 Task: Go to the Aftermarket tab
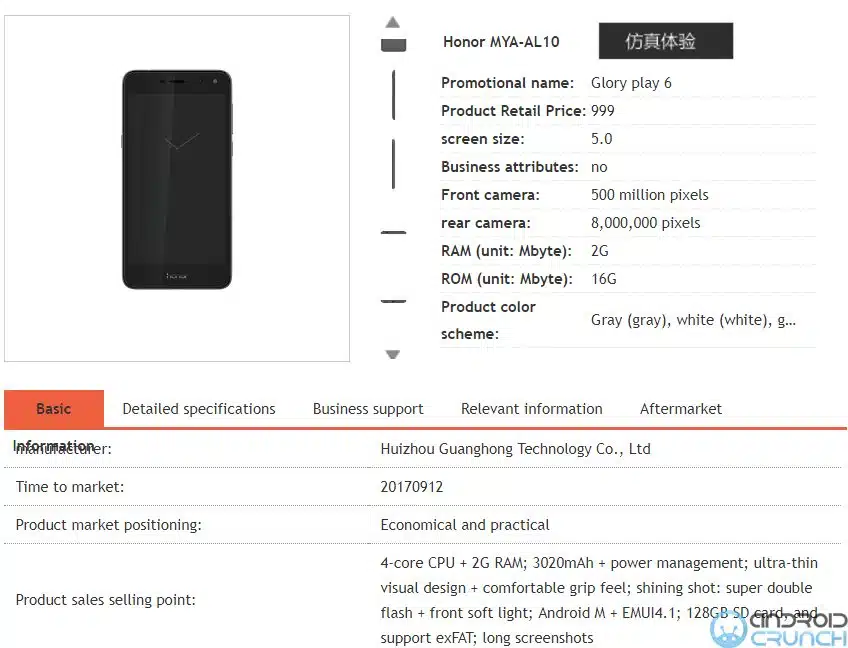[681, 409]
